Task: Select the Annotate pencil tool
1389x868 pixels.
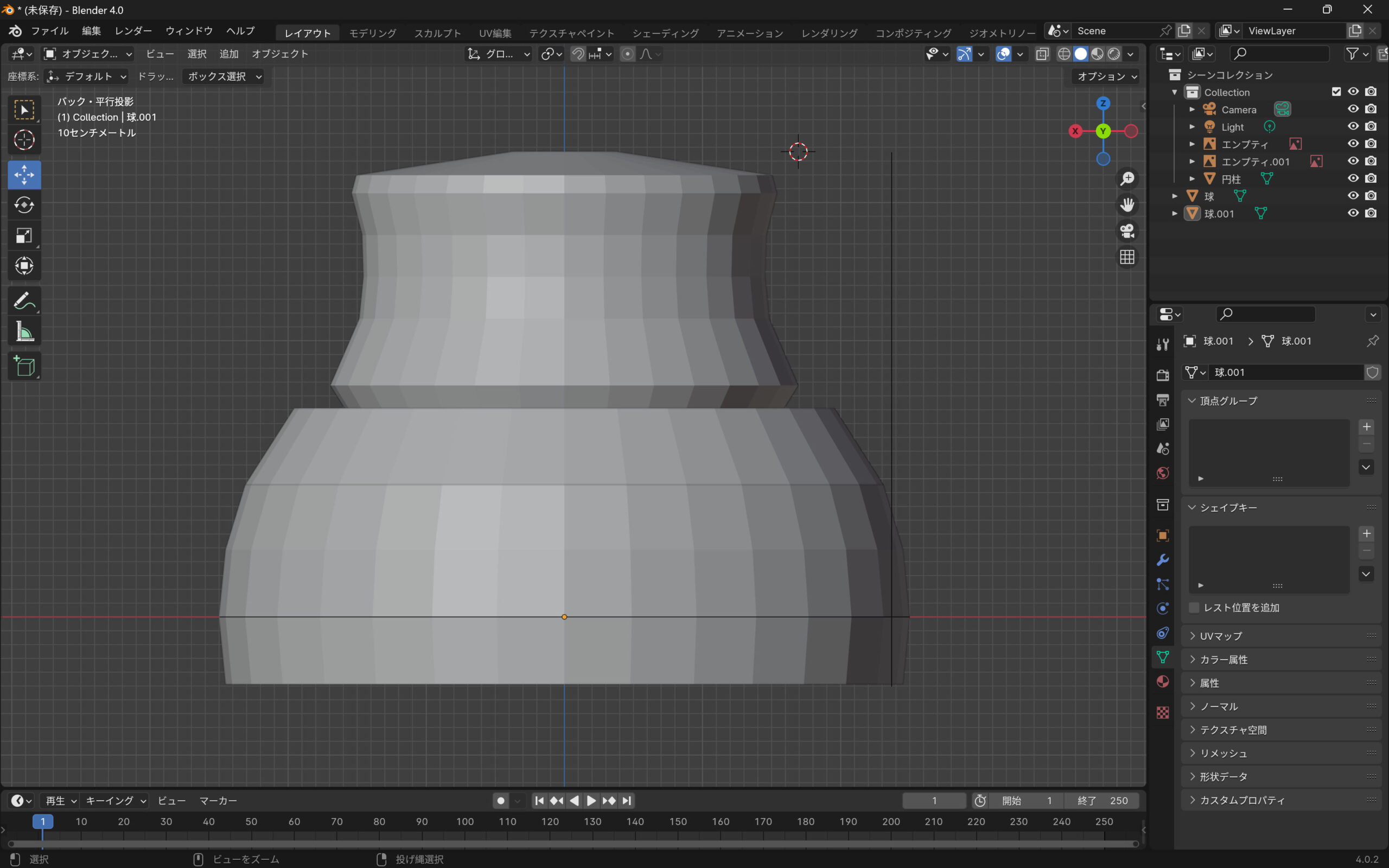Action: pyautogui.click(x=24, y=301)
